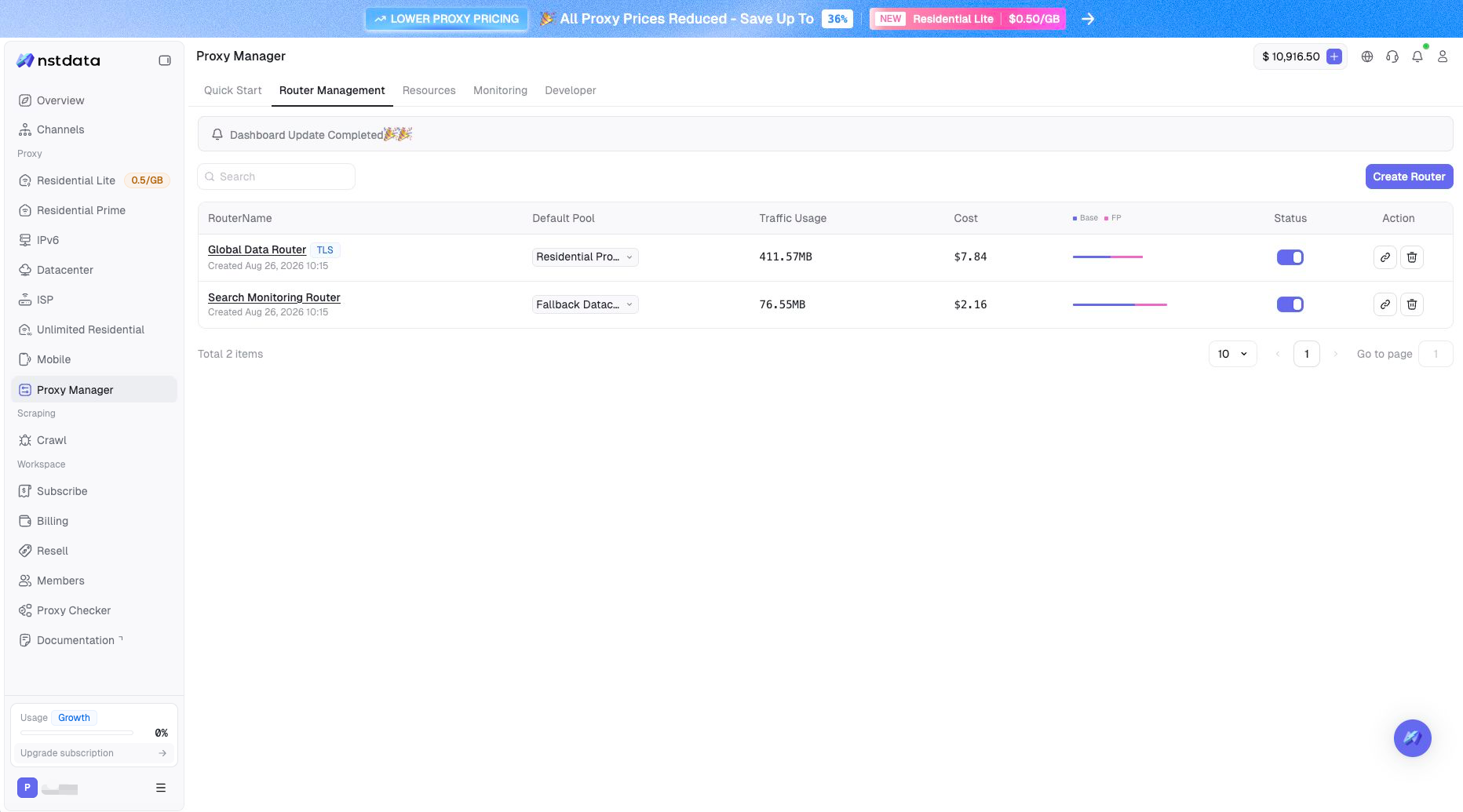This screenshot has height=812, width=1463.
Task: Click the Go to page input box
Action: point(1436,354)
